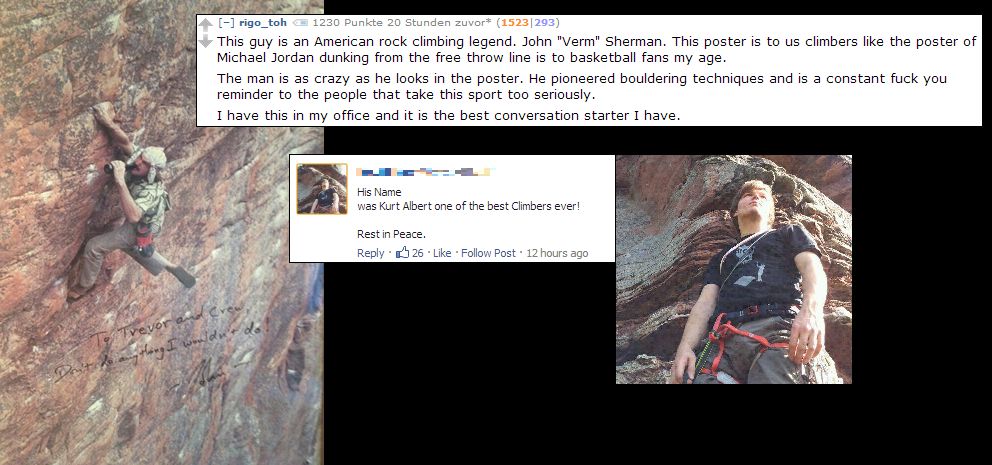Click the blurred commenter name

[x=426, y=171]
